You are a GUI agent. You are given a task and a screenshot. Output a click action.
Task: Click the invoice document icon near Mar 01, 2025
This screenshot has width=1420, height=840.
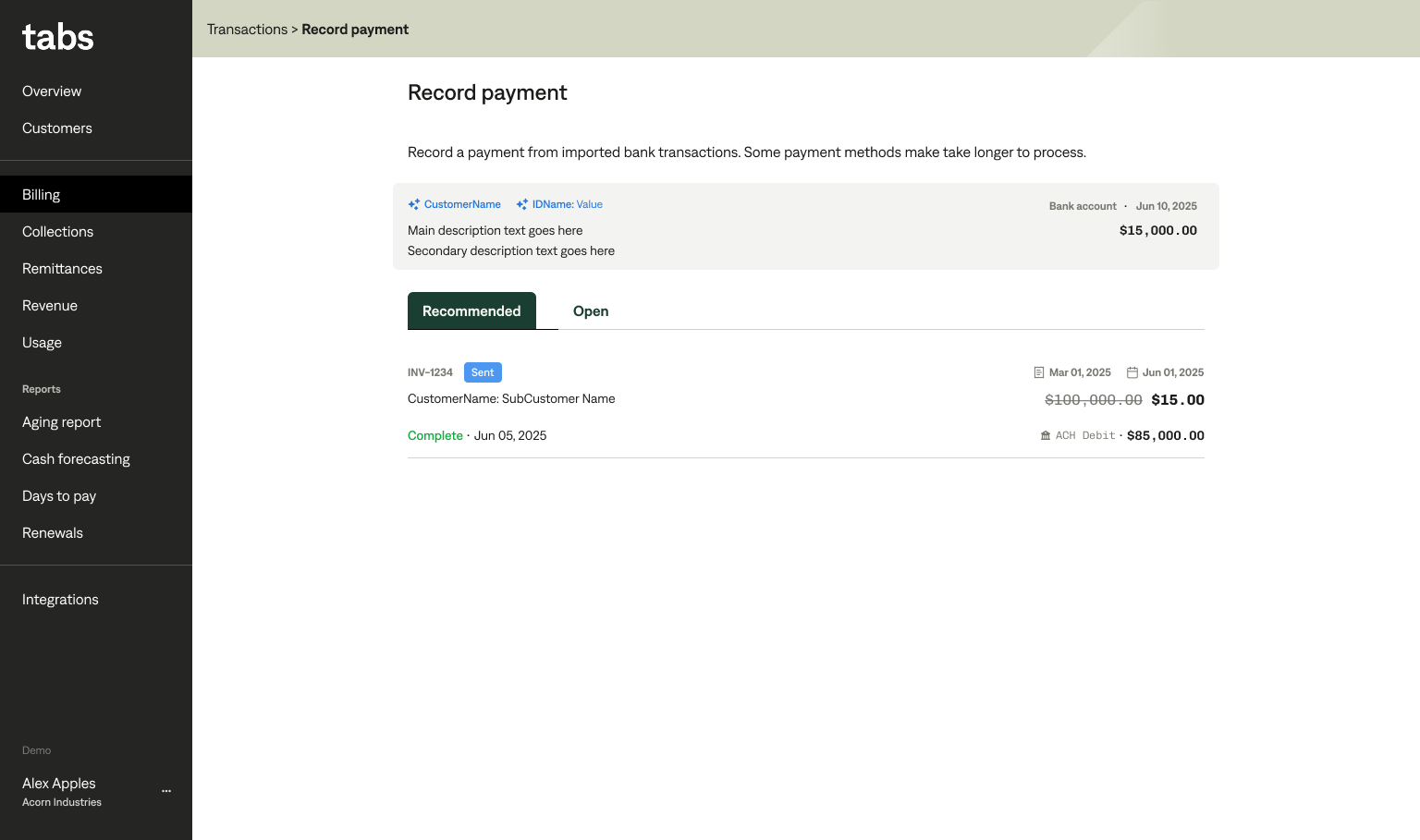[x=1039, y=372]
